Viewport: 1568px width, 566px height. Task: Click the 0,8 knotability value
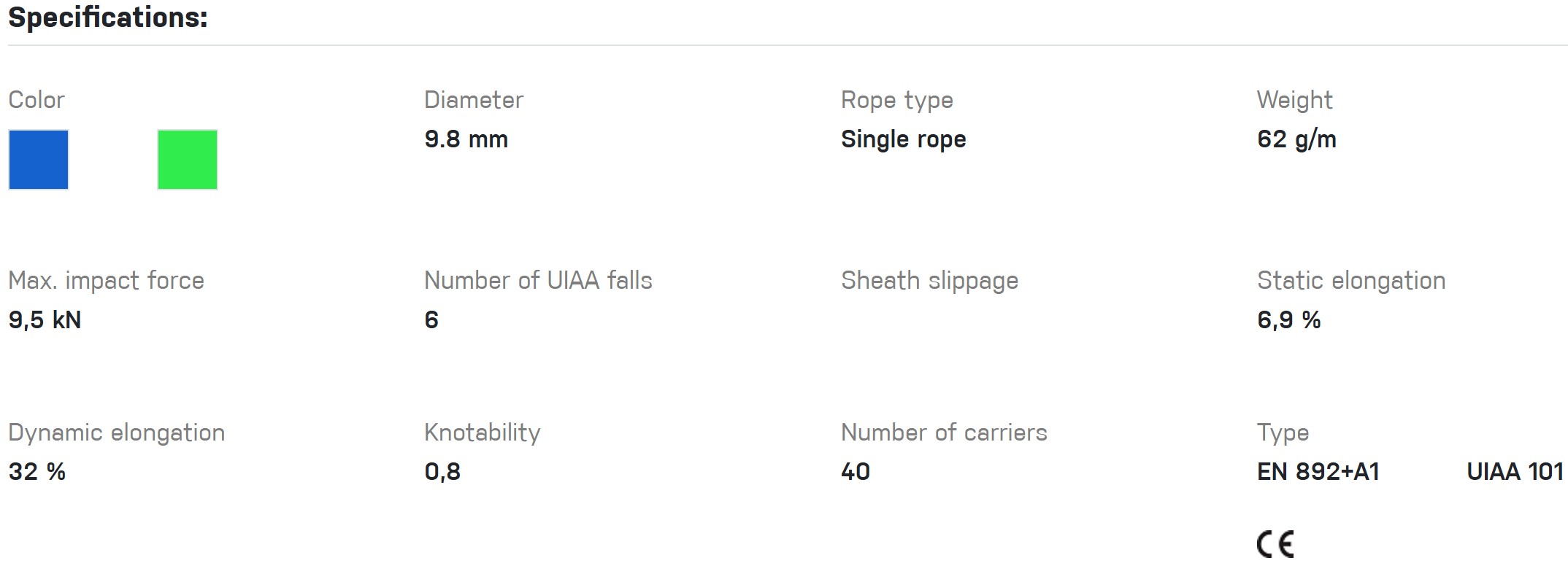pyautogui.click(x=442, y=472)
